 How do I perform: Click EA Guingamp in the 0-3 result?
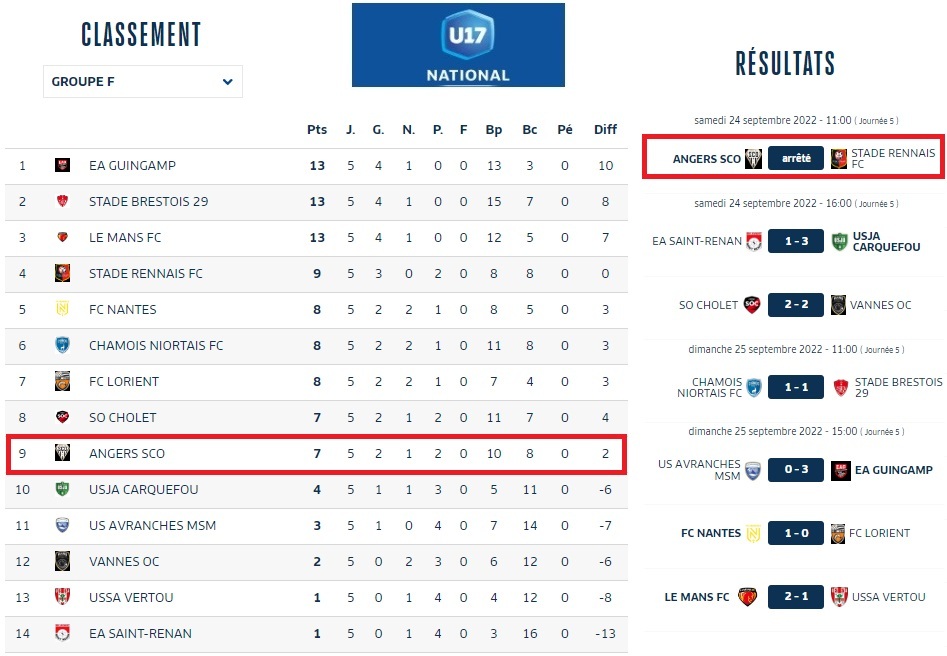(895, 470)
